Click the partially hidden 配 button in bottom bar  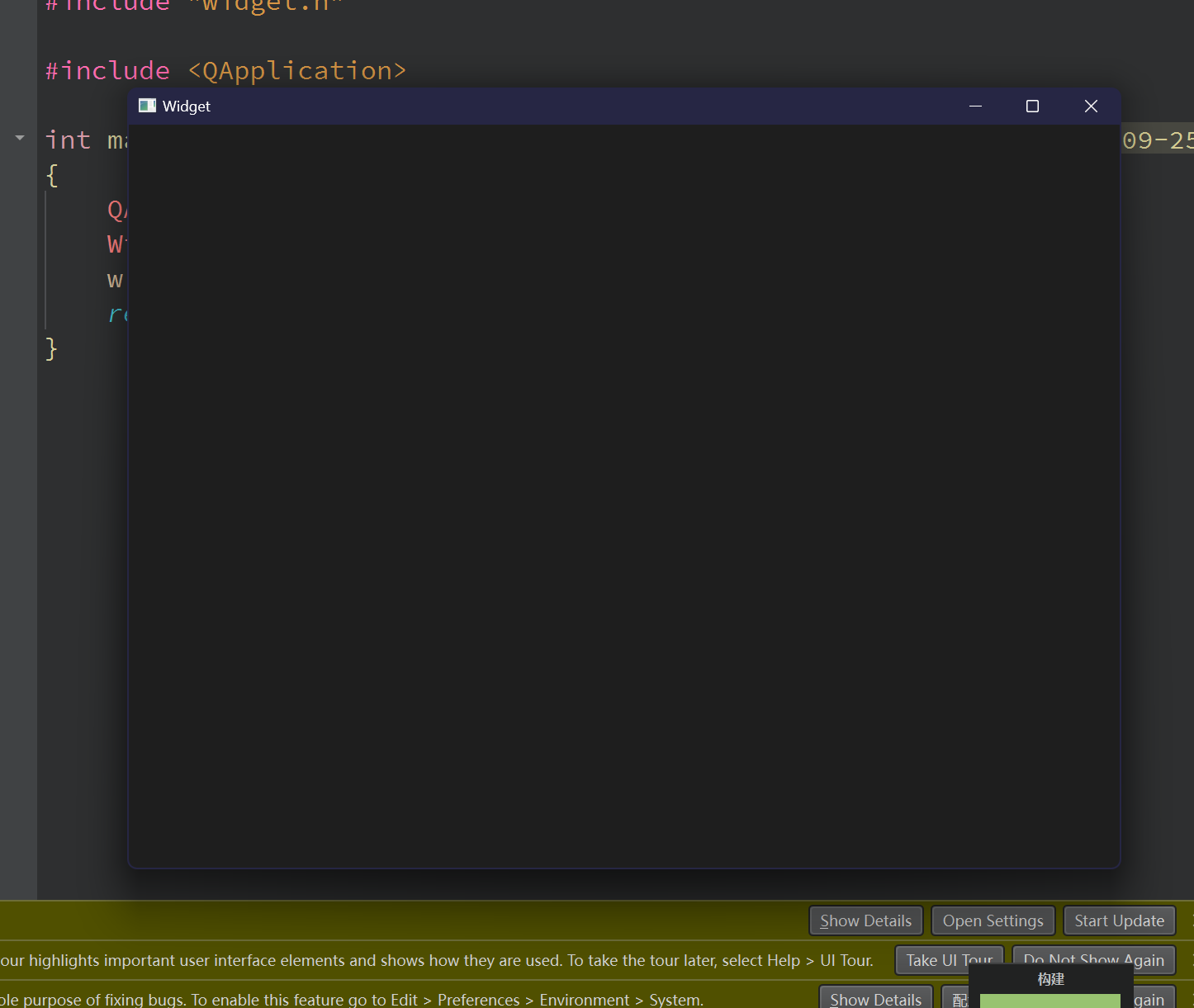click(x=958, y=1000)
